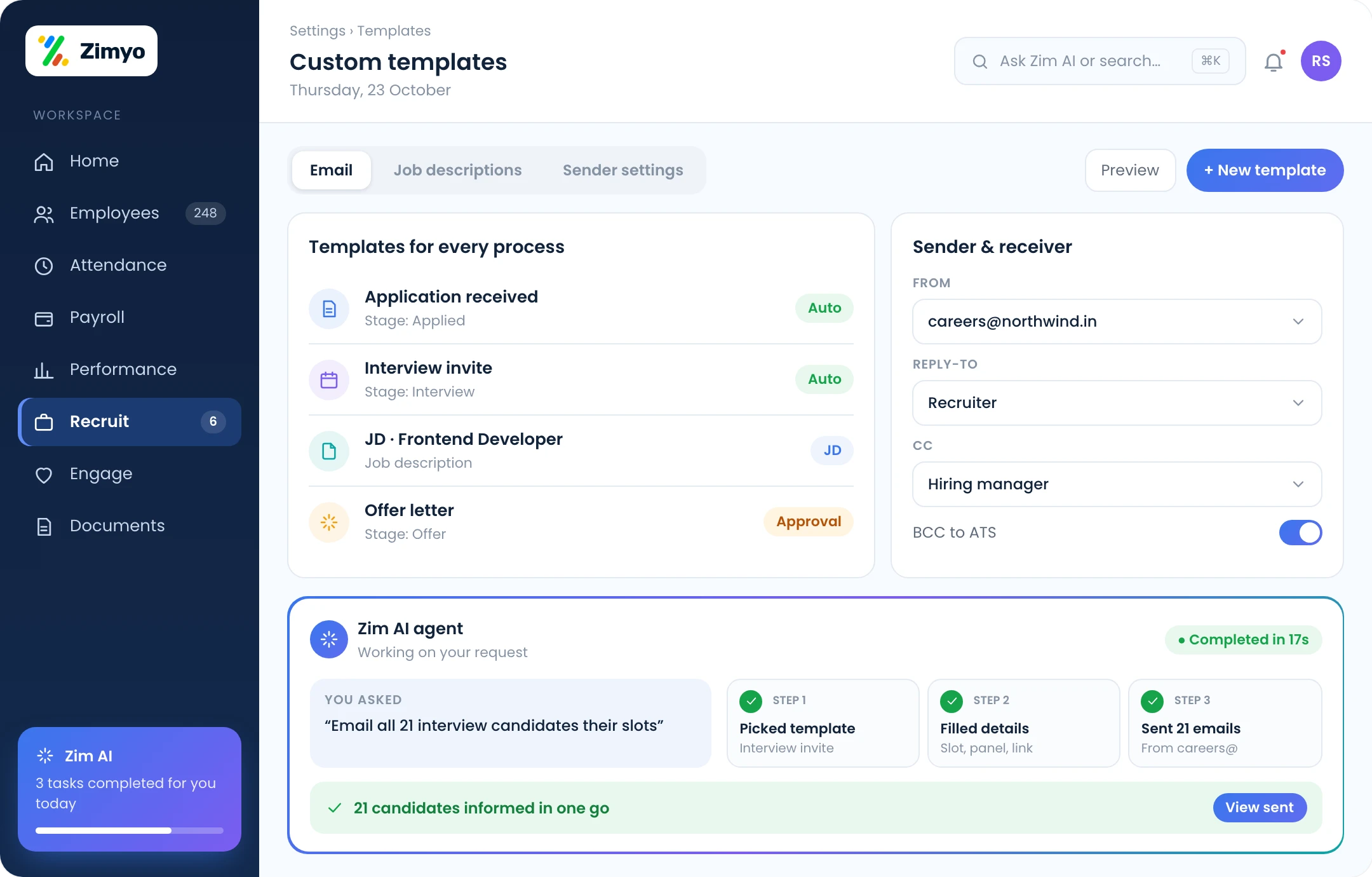Expand chevron on Hiring manager field

point(1298,484)
